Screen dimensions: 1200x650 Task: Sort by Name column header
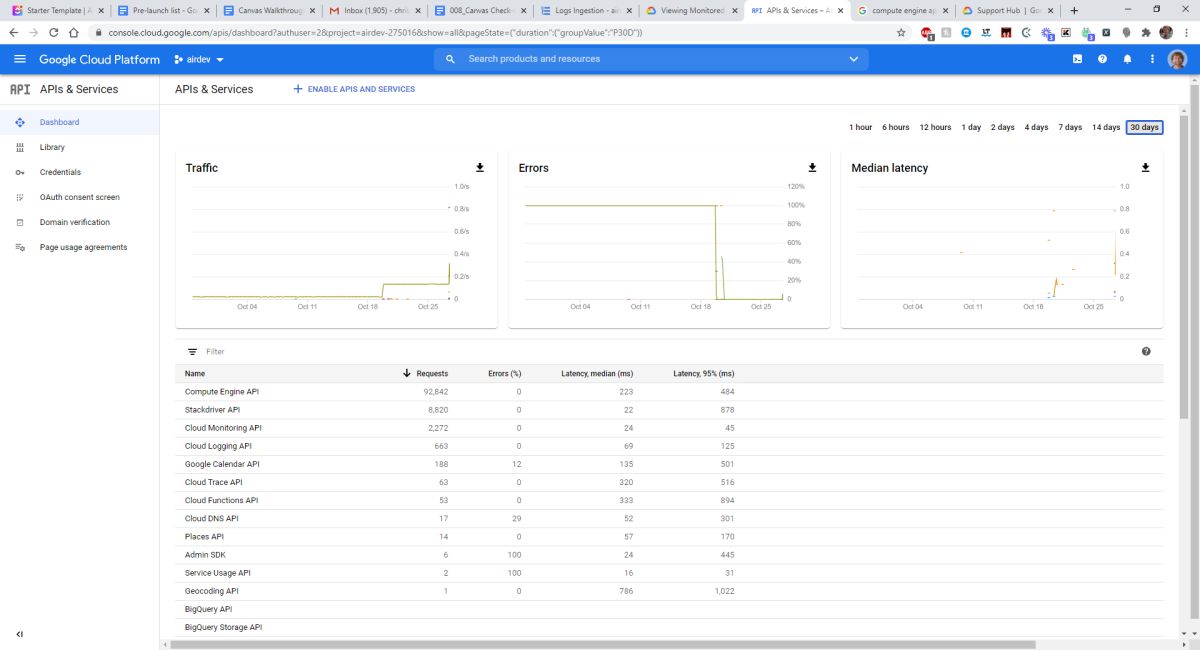(195, 373)
